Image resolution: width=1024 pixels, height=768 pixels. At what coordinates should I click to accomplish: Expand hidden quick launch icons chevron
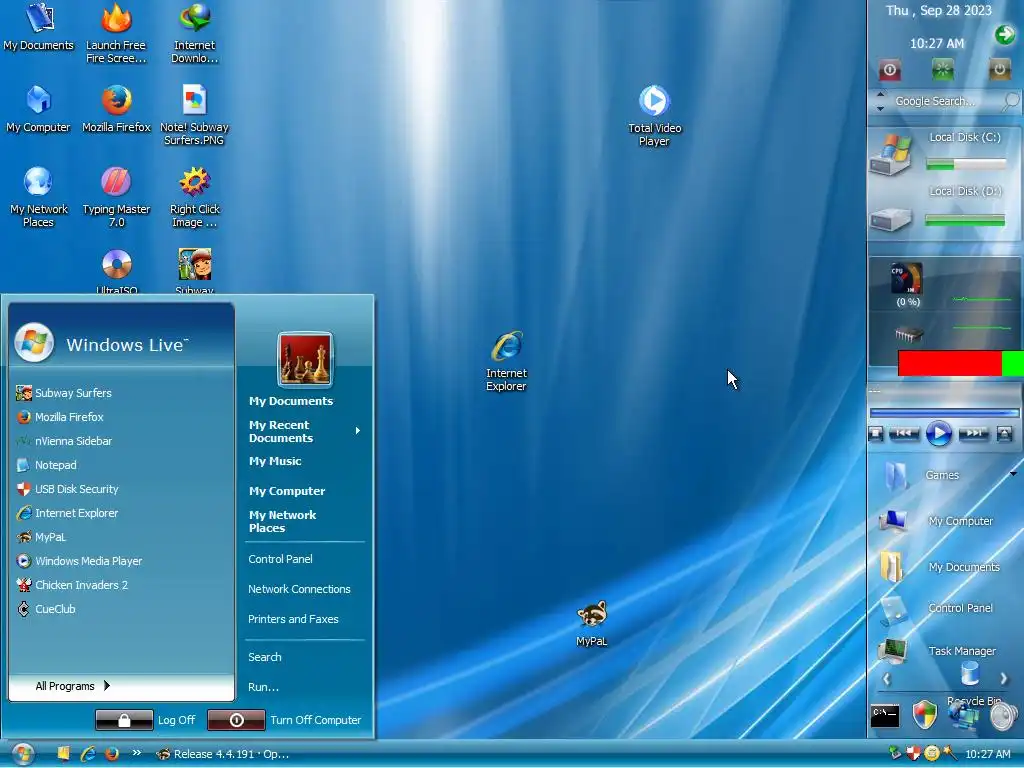tap(136, 752)
